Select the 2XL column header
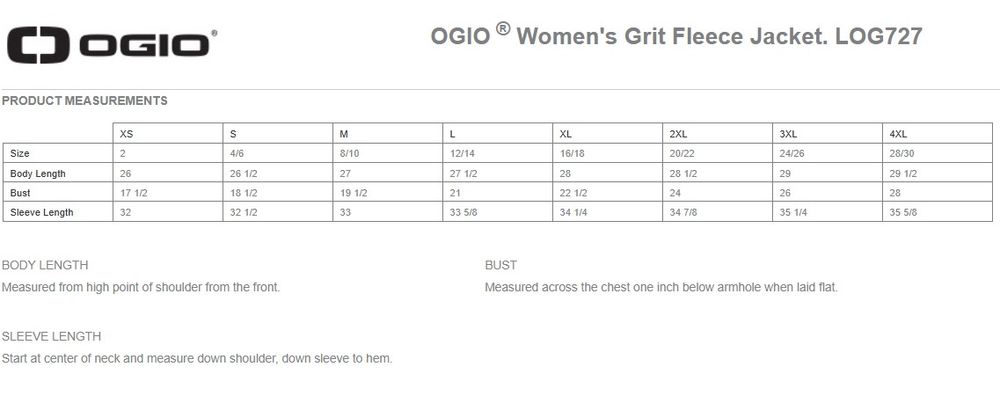 tap(717, 133)
